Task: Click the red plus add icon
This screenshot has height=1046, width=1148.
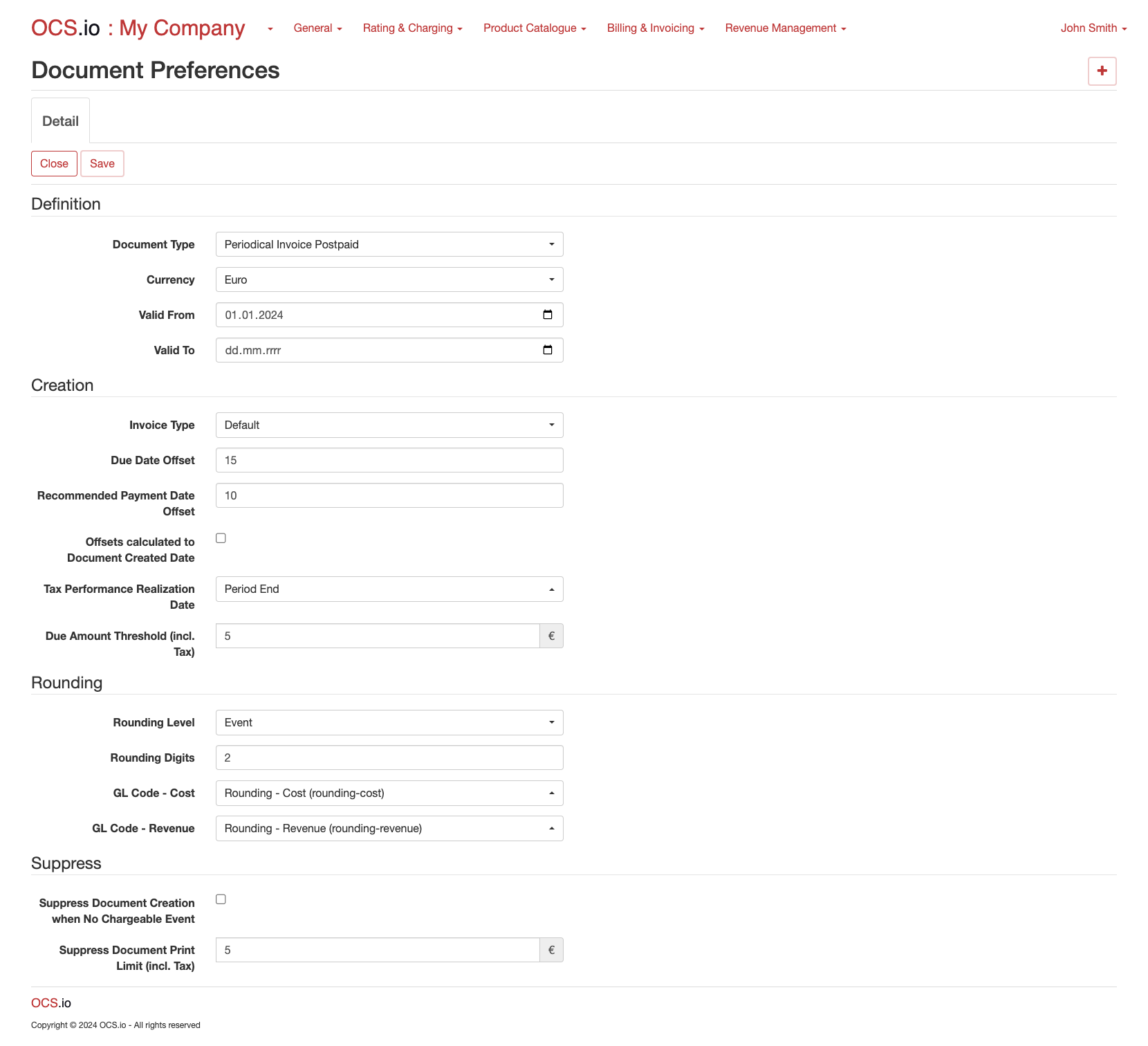Action: click(x=1102, y=71)
